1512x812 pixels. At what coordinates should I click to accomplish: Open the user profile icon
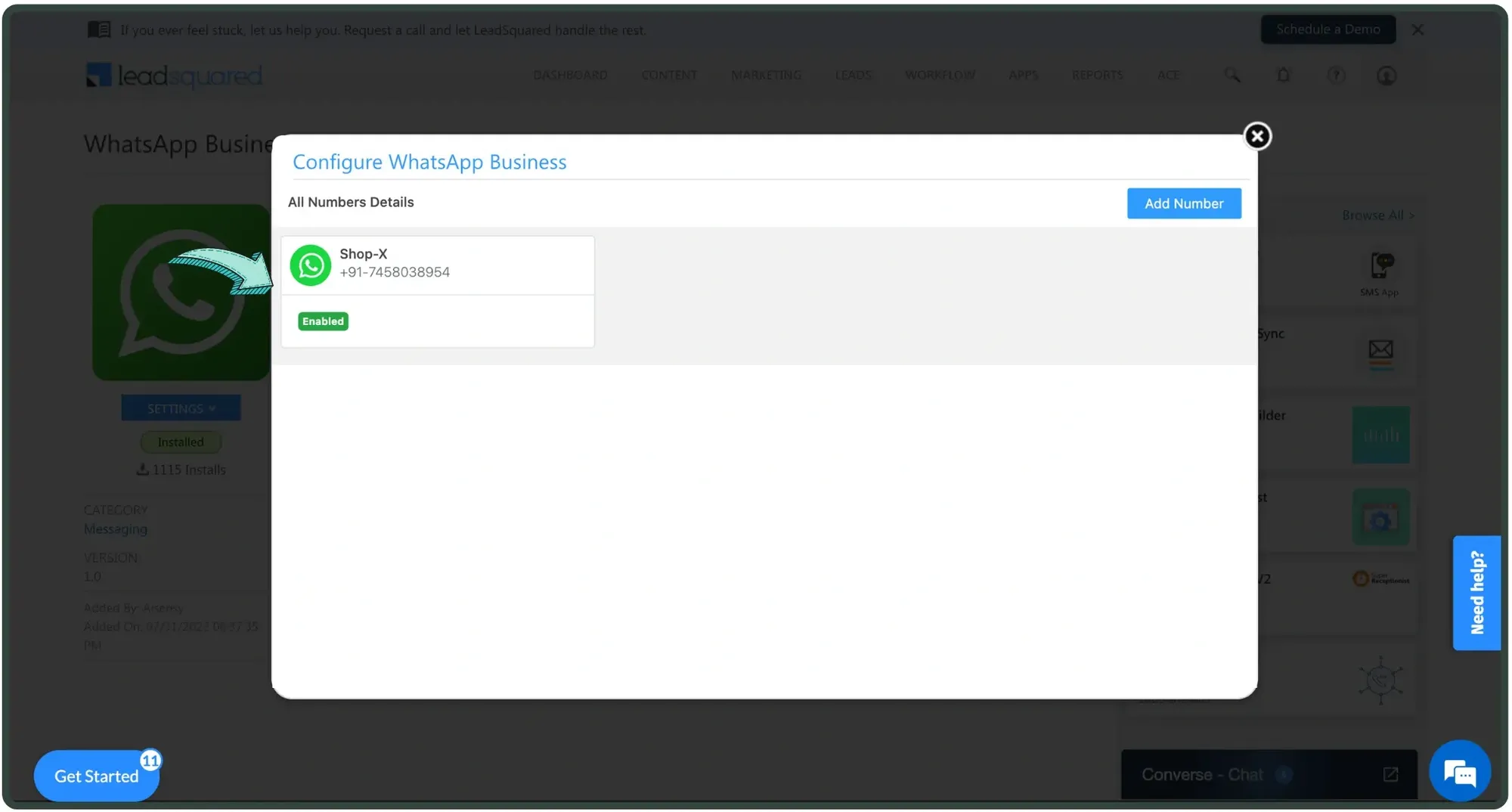coord(1386,75)
